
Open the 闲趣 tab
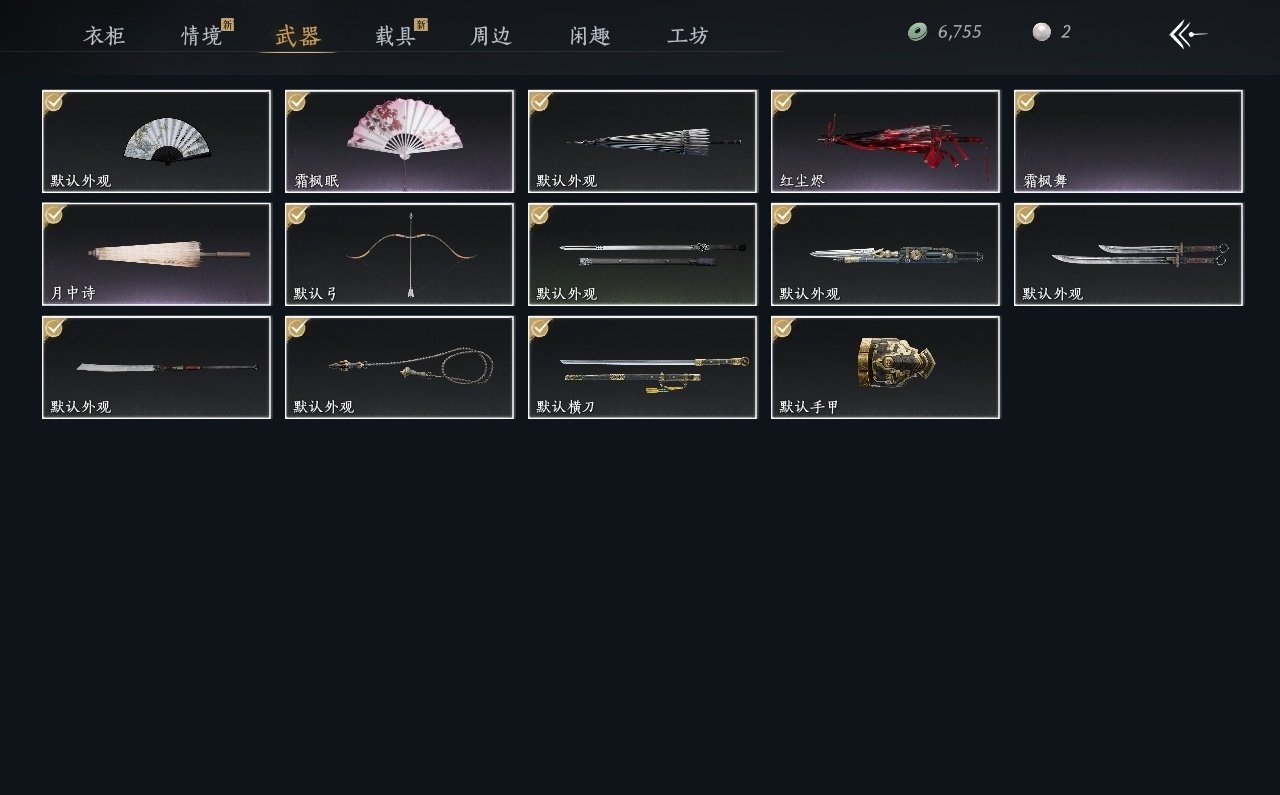coord(590,36)
